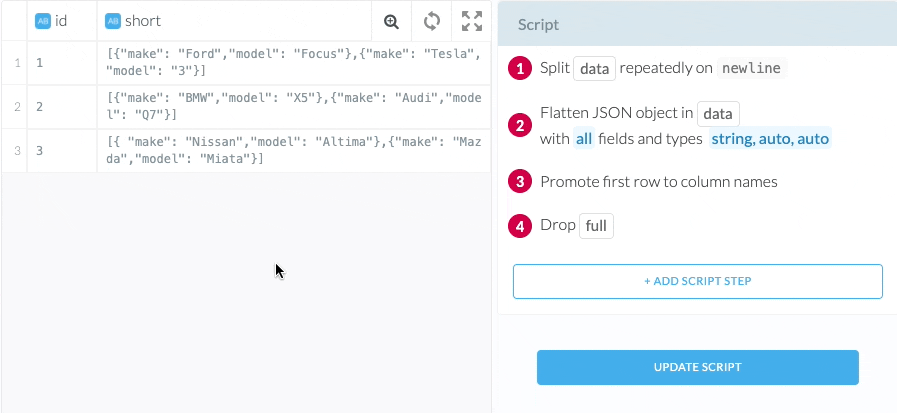Select step 4 number badge
This screenshot has width=897, height=413.
coord(520,225)
